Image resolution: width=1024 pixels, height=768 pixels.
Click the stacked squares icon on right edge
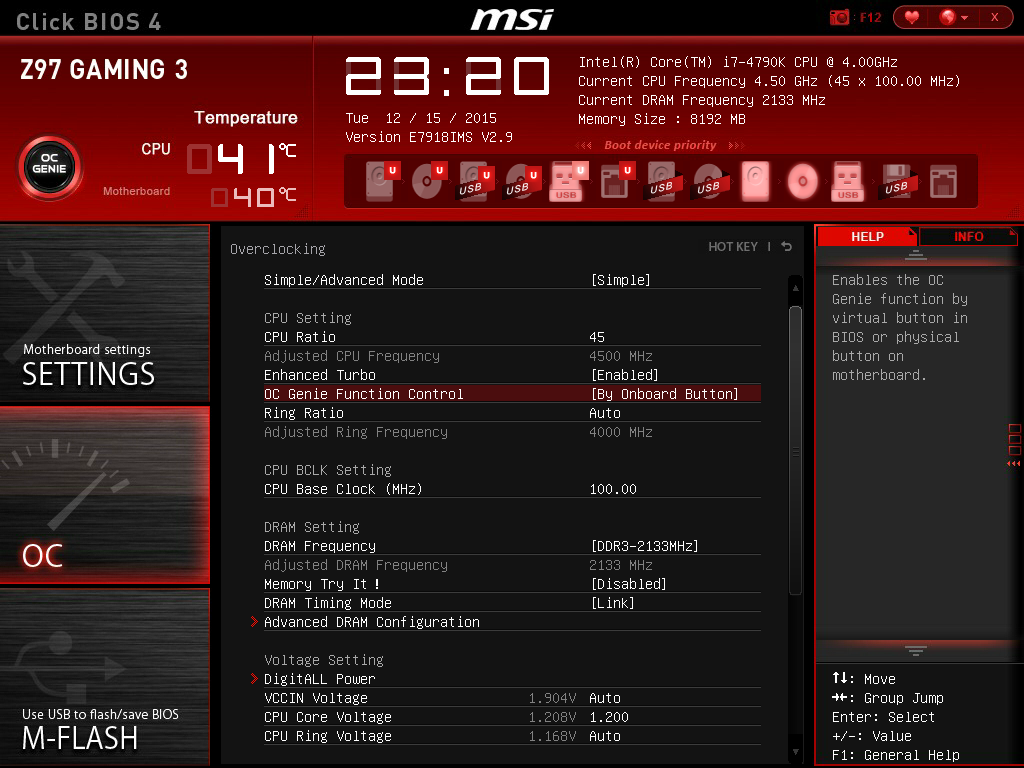[1014, 439]
